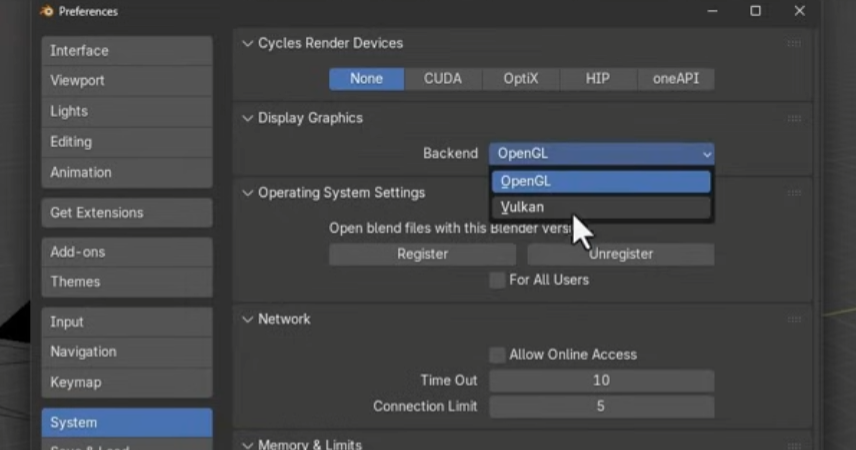Click the Time Out value field

coord(602,381)
